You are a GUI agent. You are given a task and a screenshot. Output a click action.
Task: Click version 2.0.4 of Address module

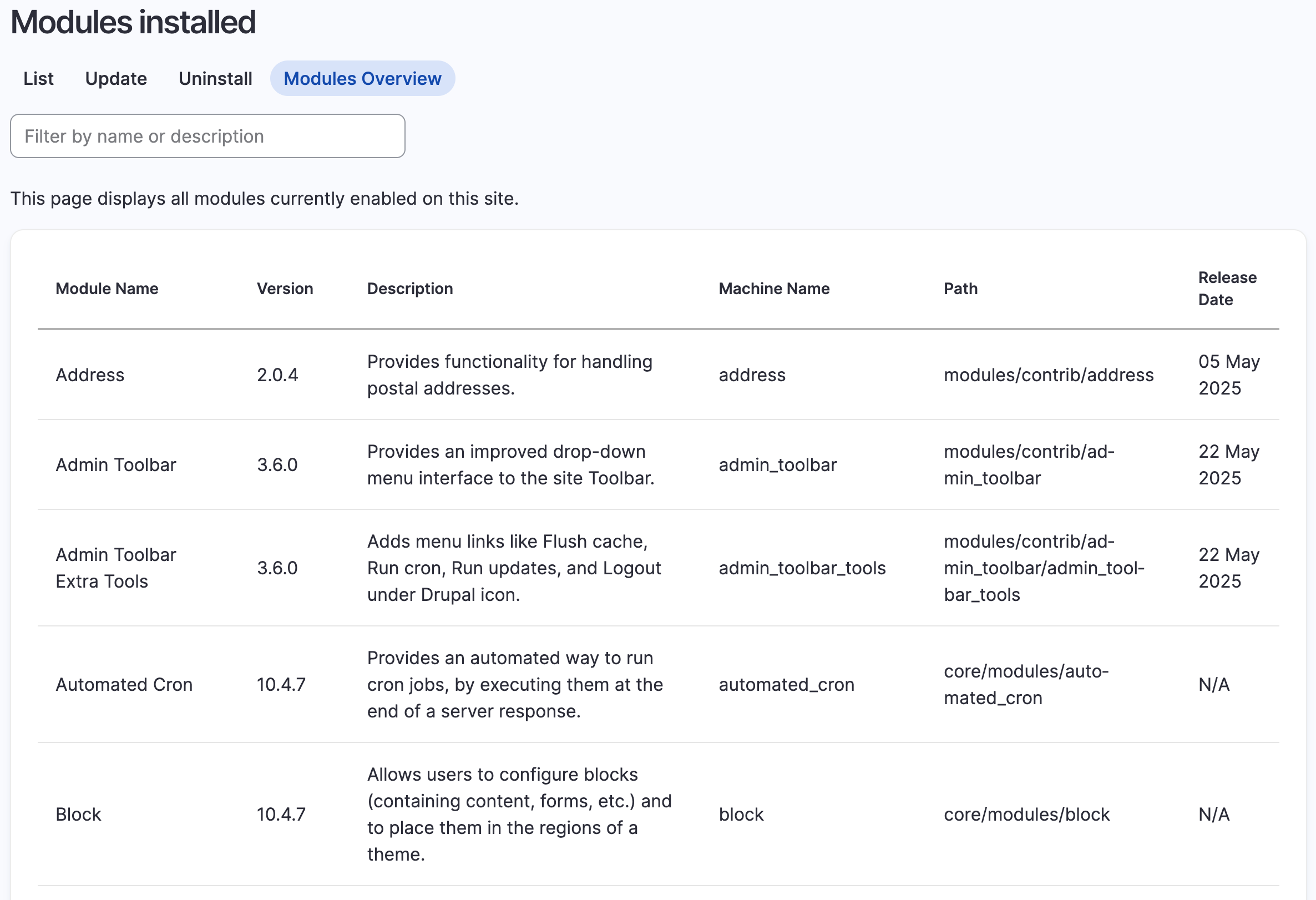(x=277, y=375)
